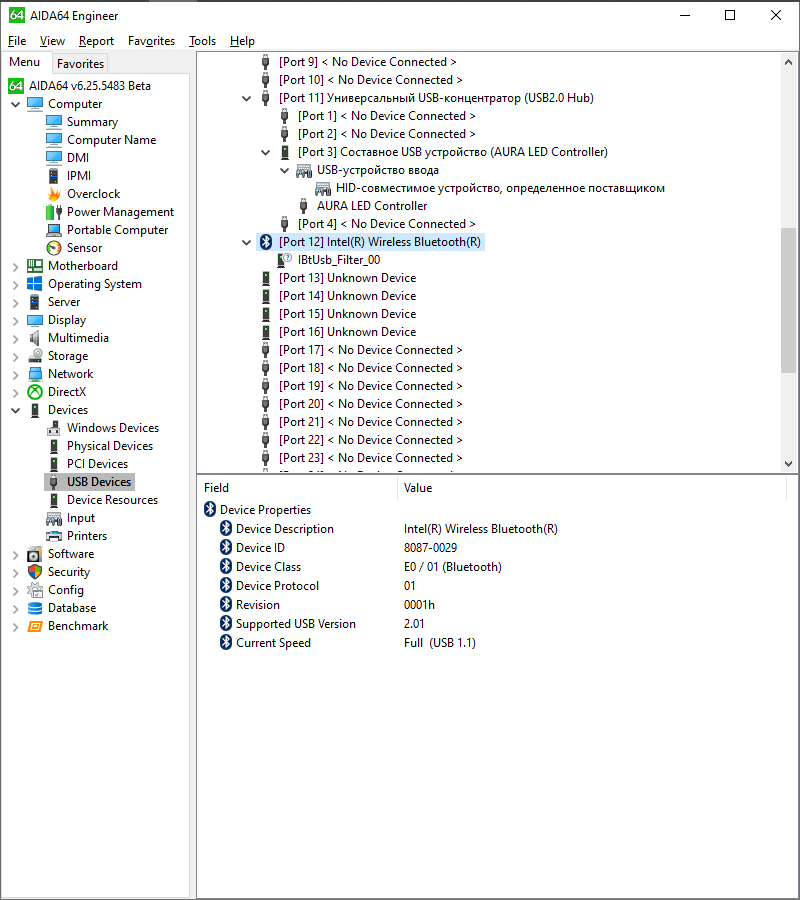Viewport: 800px width, 900px height.
Task: Click the Software icon in sidebar
Action: click(x=35, y=554)
